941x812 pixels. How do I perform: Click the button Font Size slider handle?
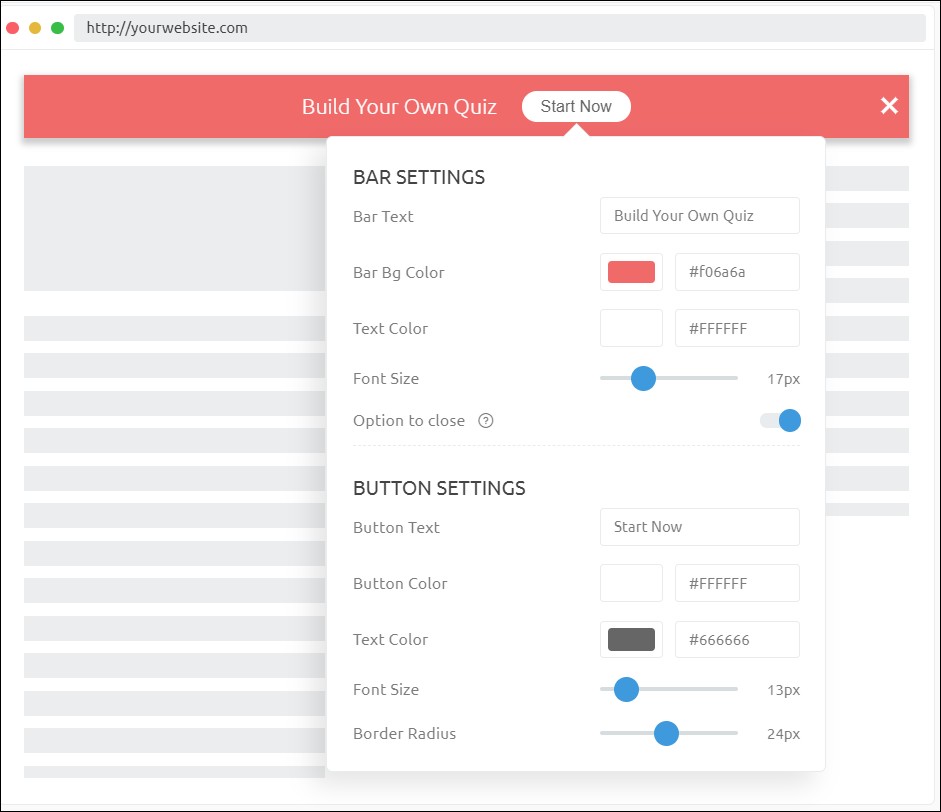[626, 689]
